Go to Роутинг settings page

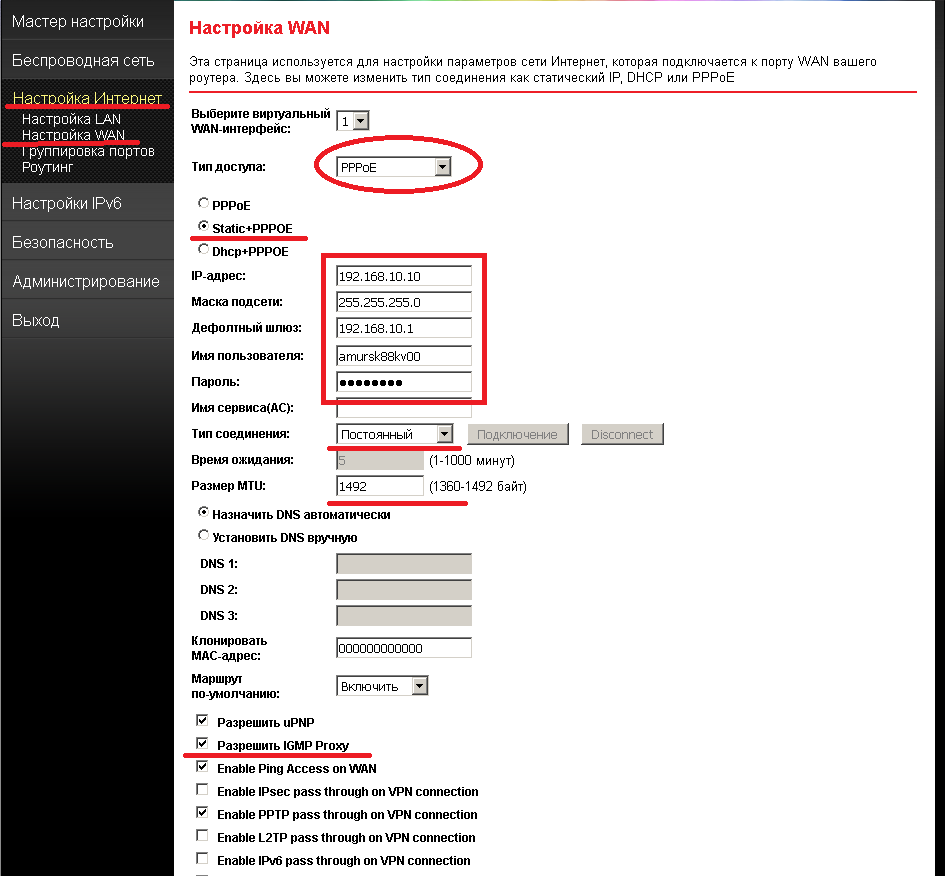(48, 167)
